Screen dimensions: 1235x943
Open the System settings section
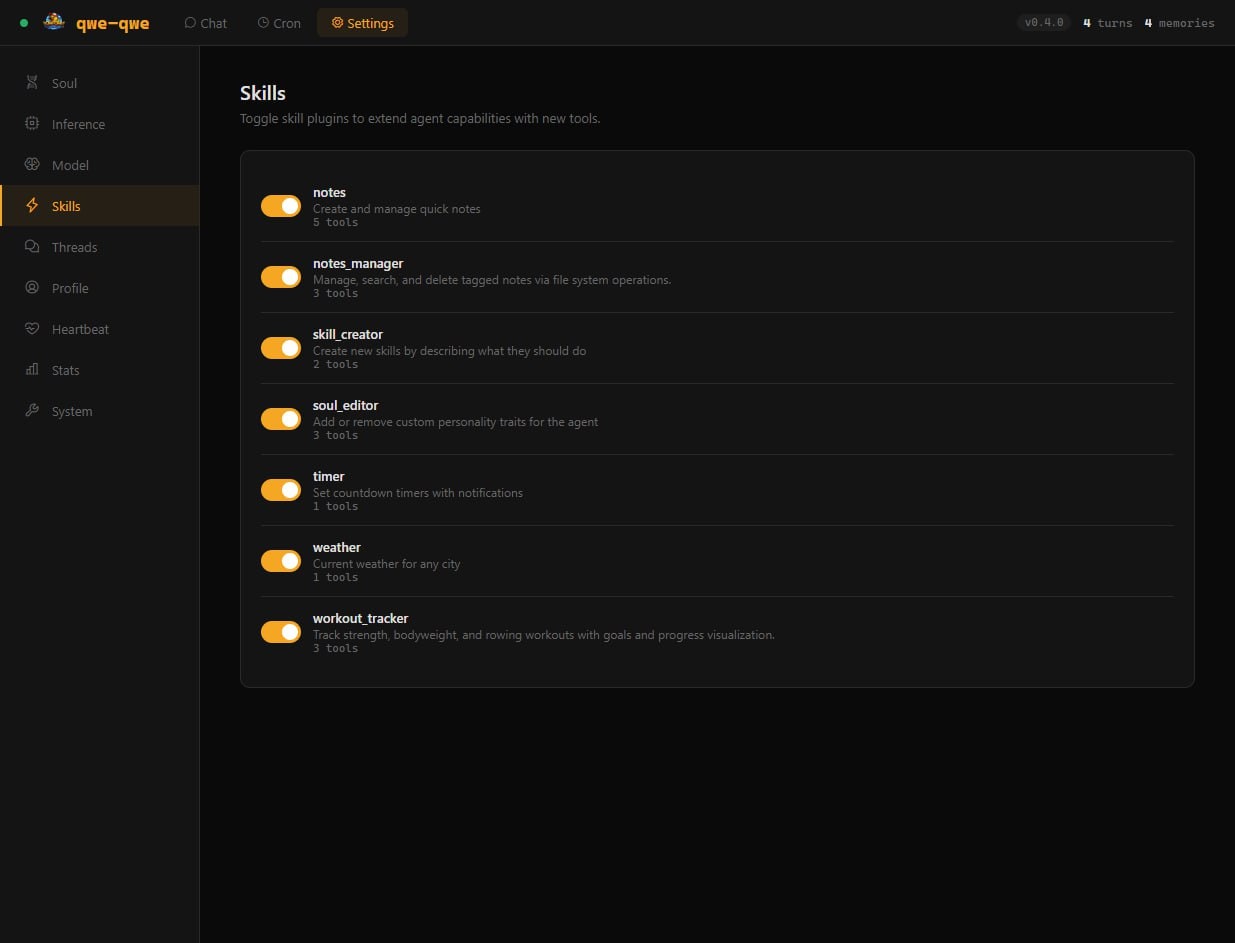coord(70,411)
